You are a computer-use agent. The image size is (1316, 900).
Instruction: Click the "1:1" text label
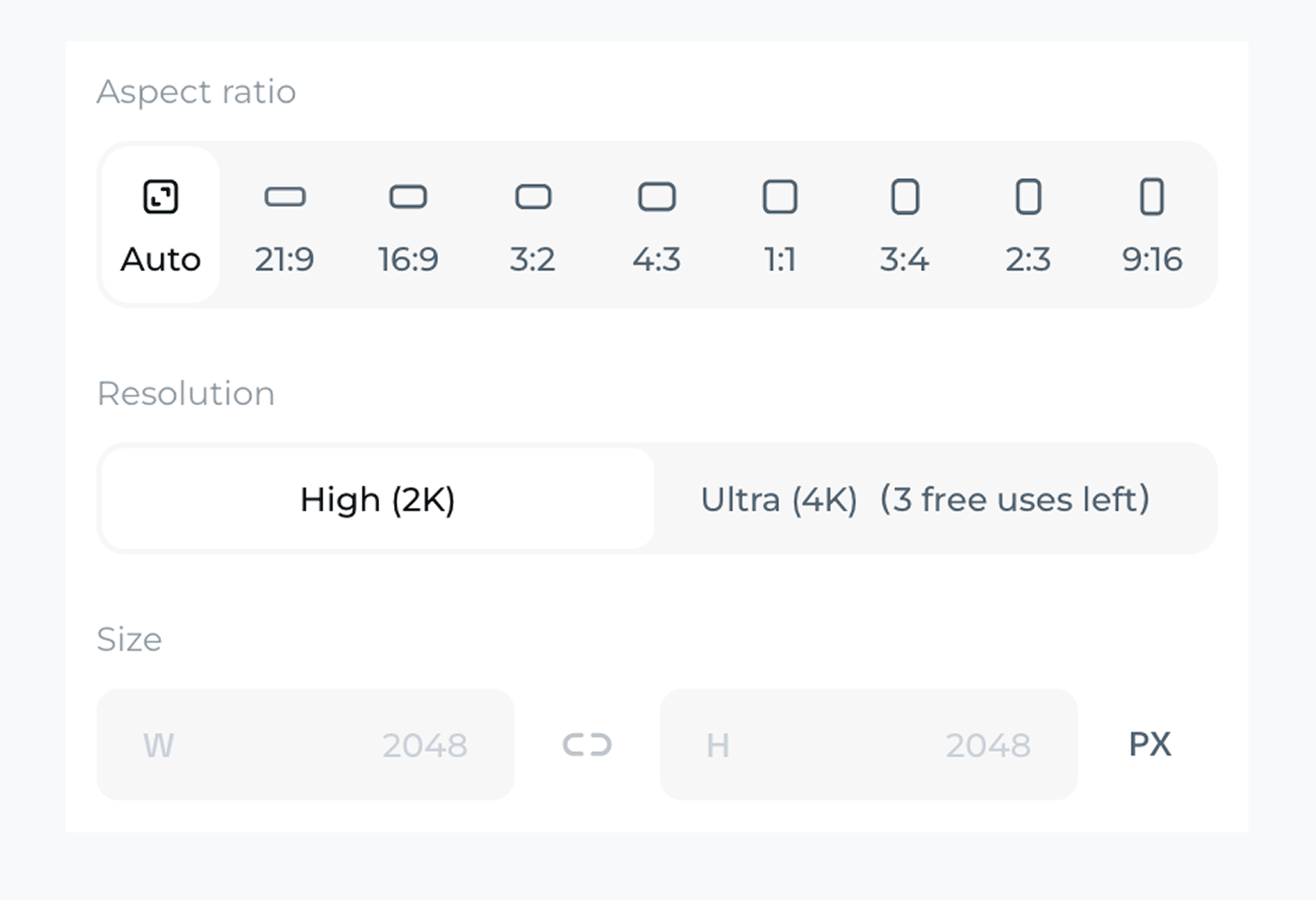pyautogui.click(x=780, y=260)
